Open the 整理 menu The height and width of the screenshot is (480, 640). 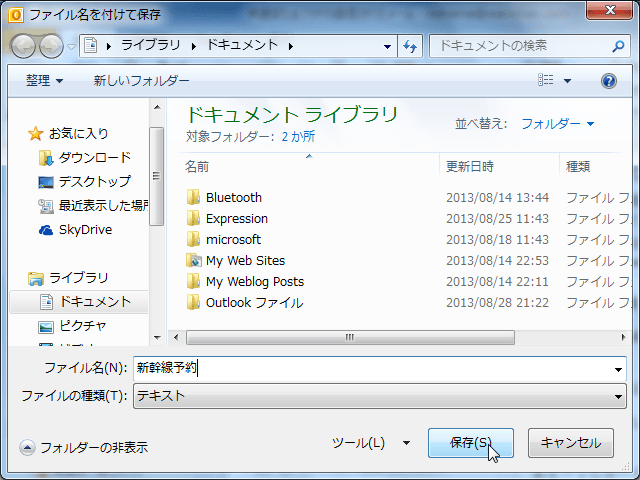(x=44, y=80)
